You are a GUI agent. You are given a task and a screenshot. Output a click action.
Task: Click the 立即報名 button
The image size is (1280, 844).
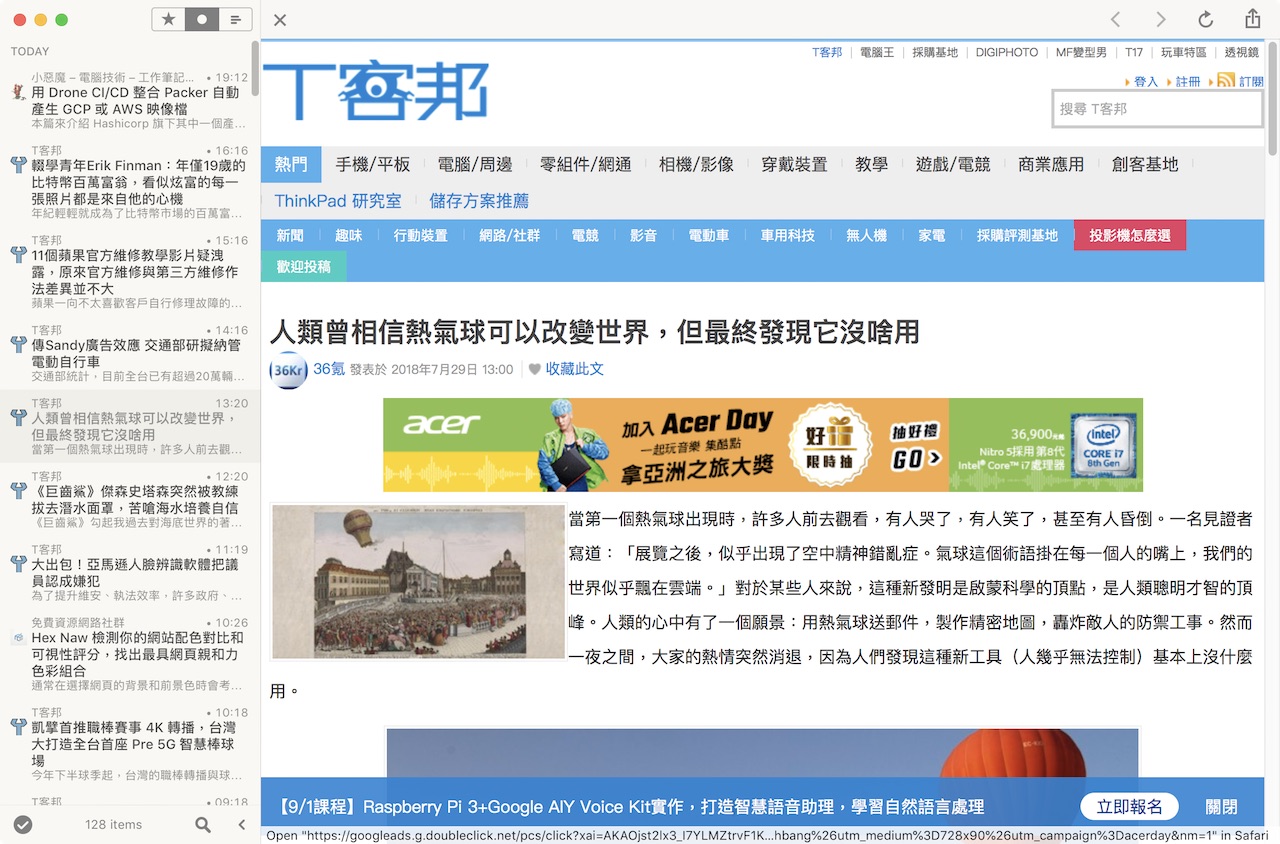click(x=1129, y=807)
